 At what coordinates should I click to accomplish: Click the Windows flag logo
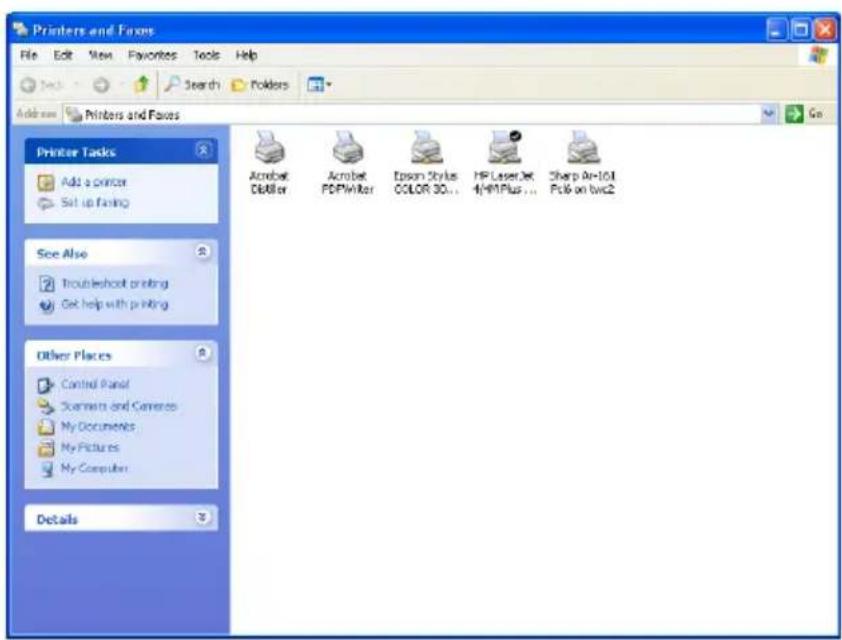tap(819, 55)
